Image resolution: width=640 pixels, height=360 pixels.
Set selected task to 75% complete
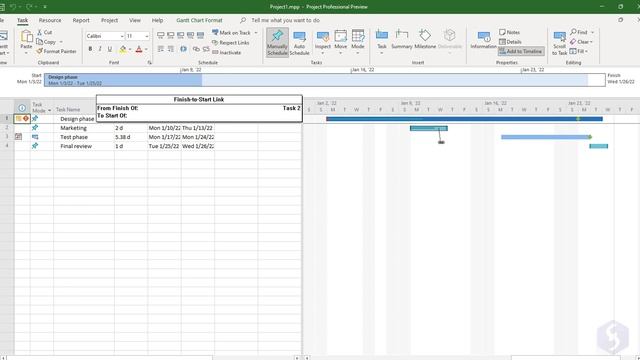click(190, 36)
